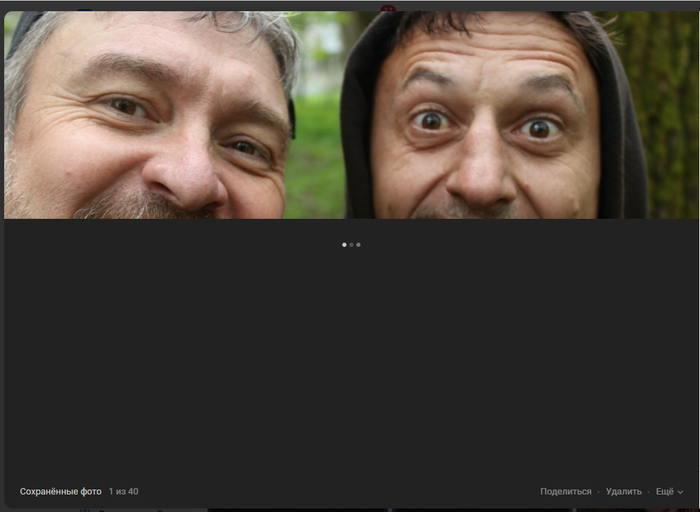Open the Сохранённые фото album link
Screen dimensions: 700x512
tap(60, 492)
